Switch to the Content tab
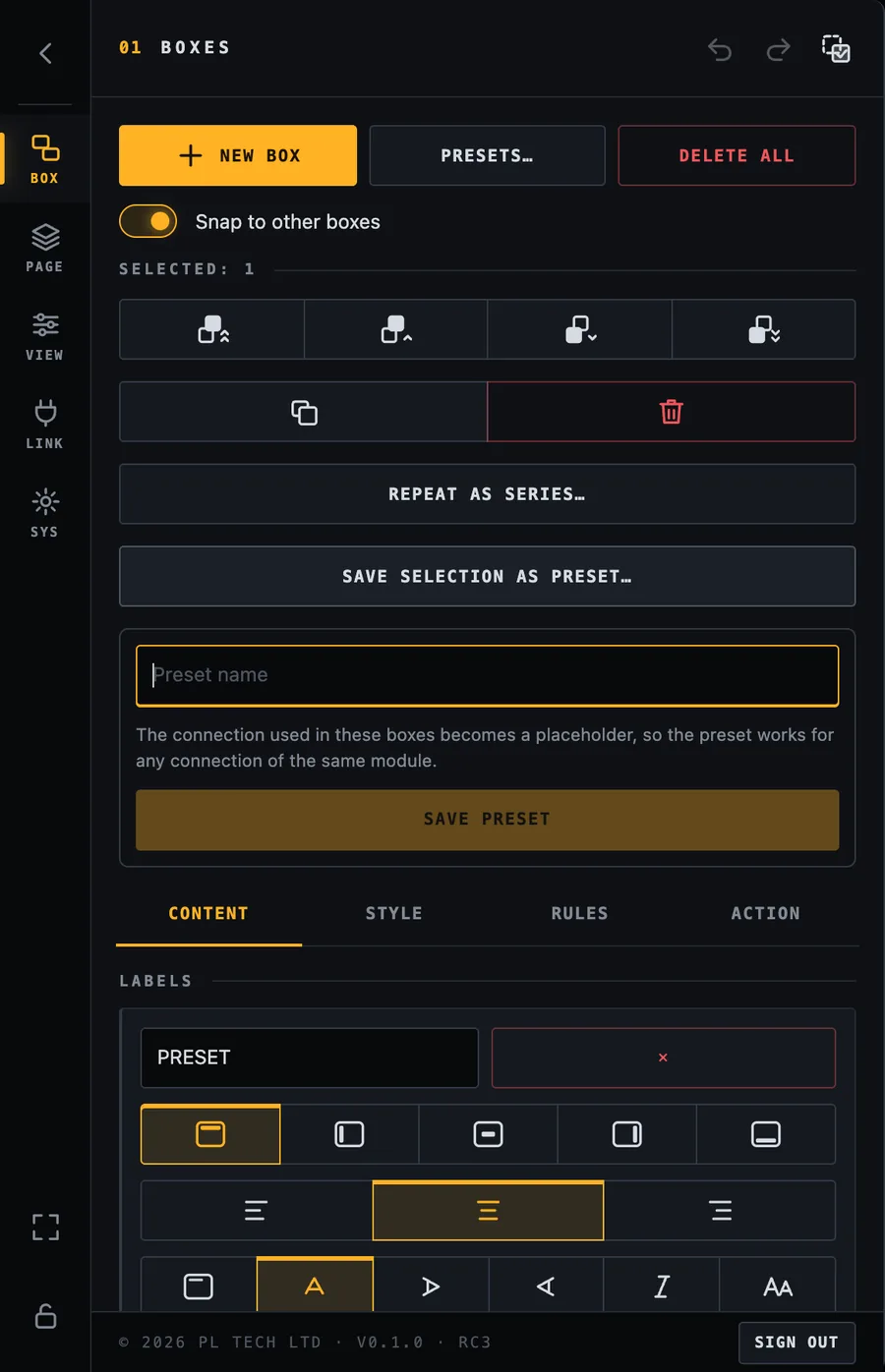This screenshot has height=1372, width=885. (208, 914)
